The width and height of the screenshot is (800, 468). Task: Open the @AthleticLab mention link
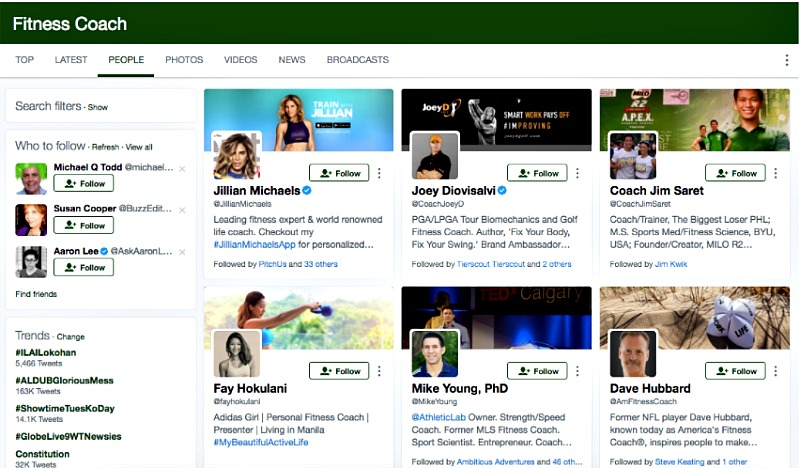tap(439, 417)
